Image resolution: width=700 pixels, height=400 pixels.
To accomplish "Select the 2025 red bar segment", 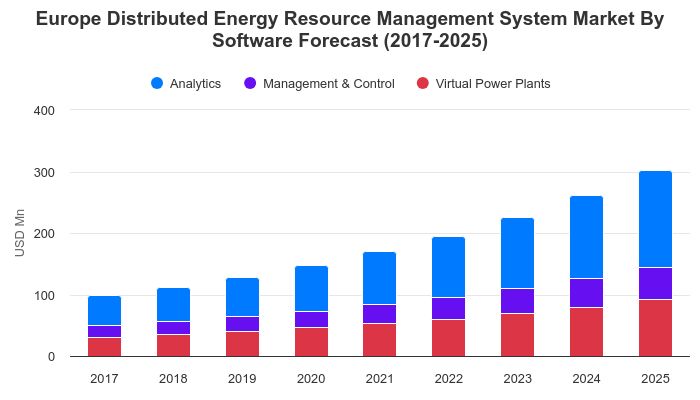I will click(655, 328).
